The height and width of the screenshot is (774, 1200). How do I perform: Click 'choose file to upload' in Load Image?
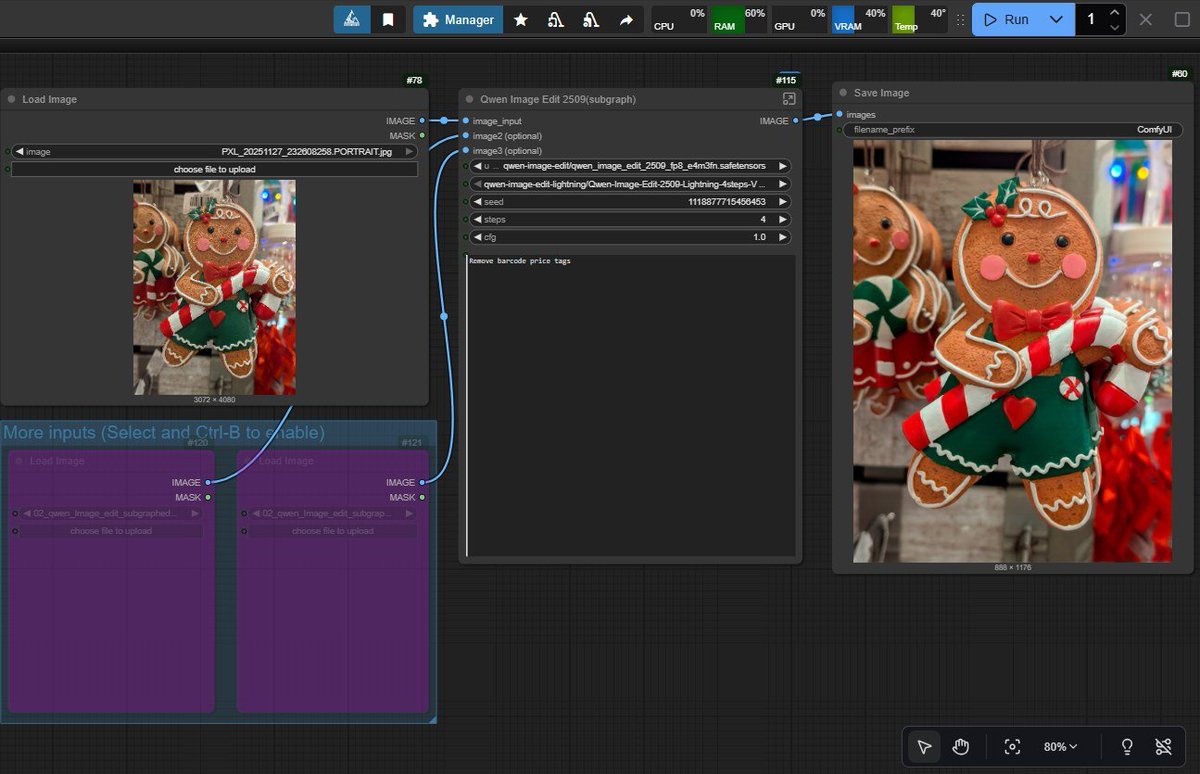[215, 170]
